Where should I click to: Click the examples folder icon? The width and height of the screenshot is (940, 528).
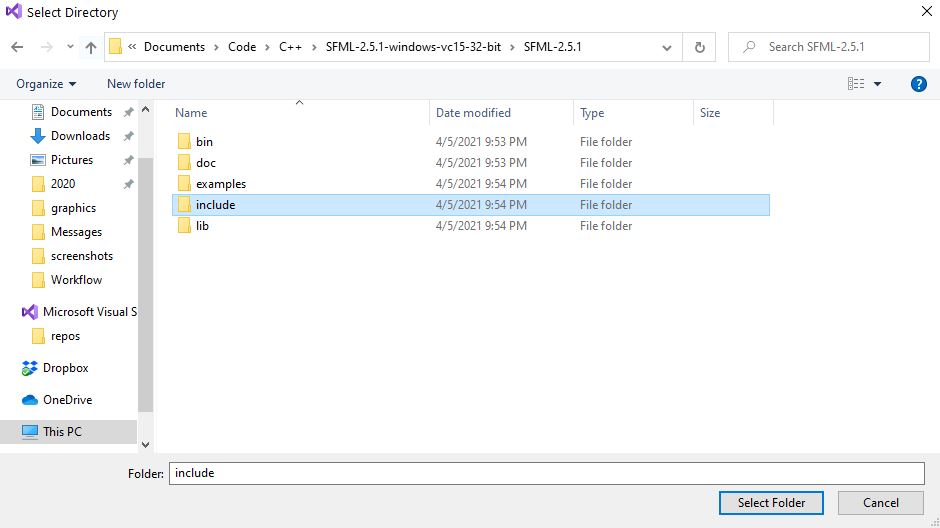pyautogui.click(x=184, y=183)
